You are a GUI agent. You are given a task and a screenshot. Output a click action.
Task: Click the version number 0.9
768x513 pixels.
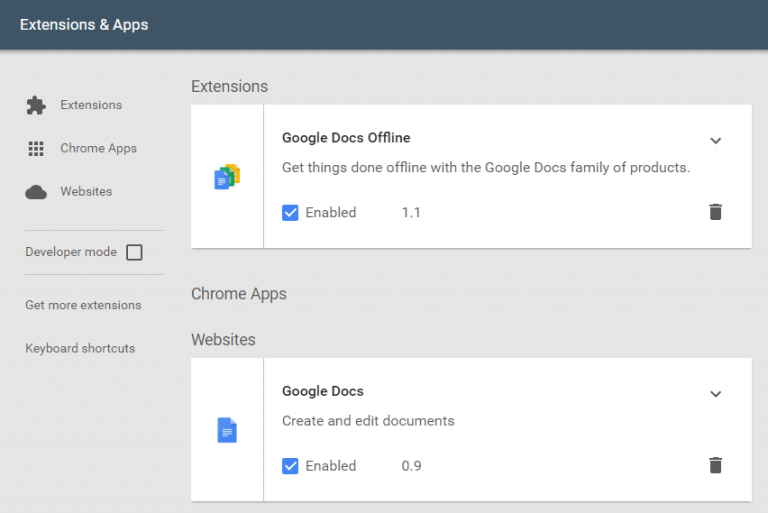pyautogui.click(x=411, y=465)
